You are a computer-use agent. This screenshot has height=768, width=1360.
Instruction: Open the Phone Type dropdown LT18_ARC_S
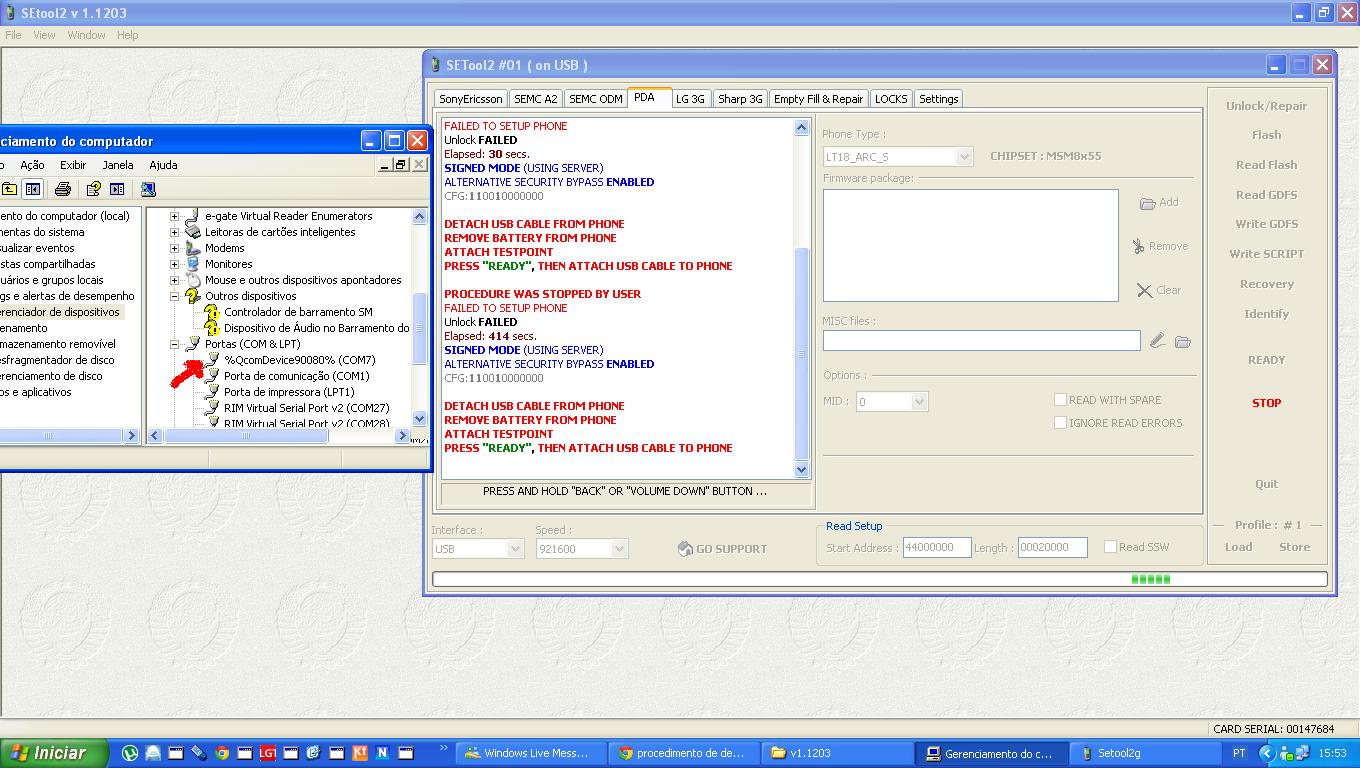click(964, 157)
